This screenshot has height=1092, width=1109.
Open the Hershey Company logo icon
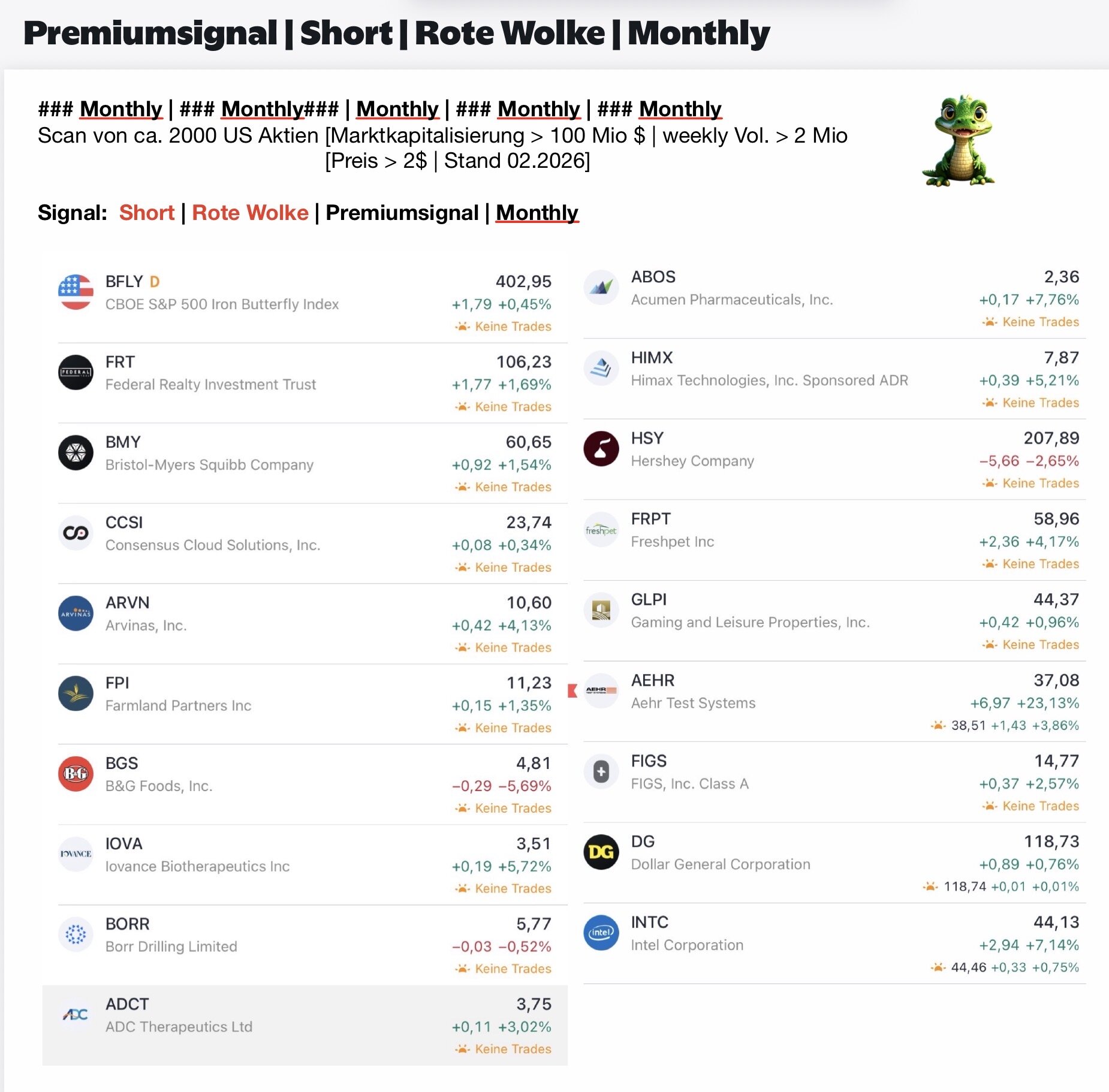point(601,449)
